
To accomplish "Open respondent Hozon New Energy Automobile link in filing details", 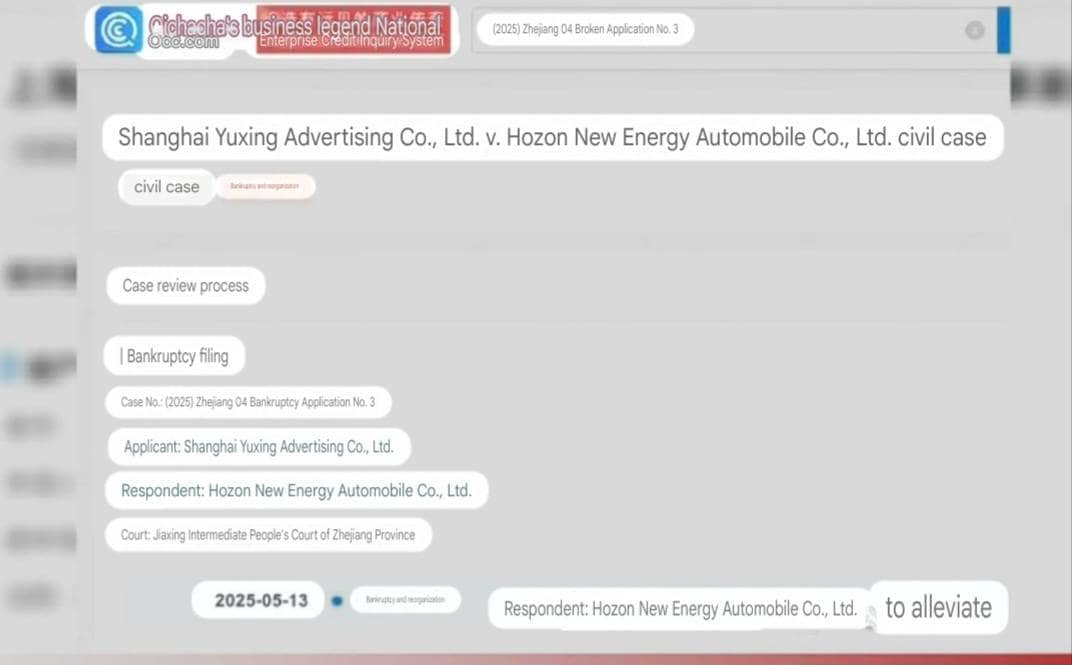I will 296,490.
